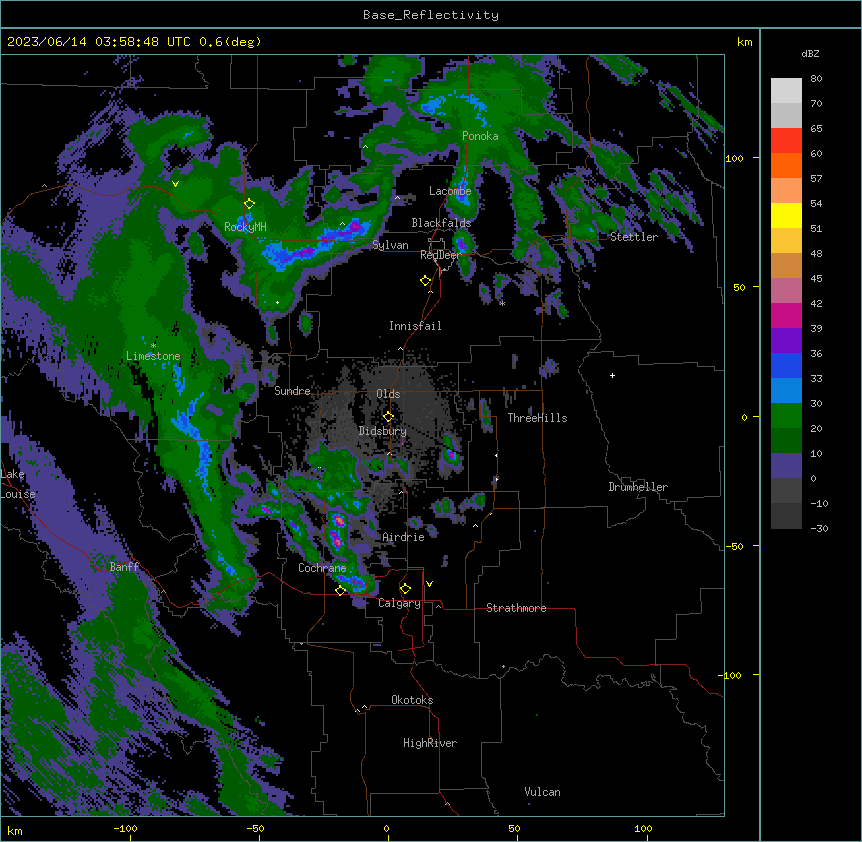
Task: Click the magenta storm cell southwest of ThreeHills
Action: [x=452, y=455]
